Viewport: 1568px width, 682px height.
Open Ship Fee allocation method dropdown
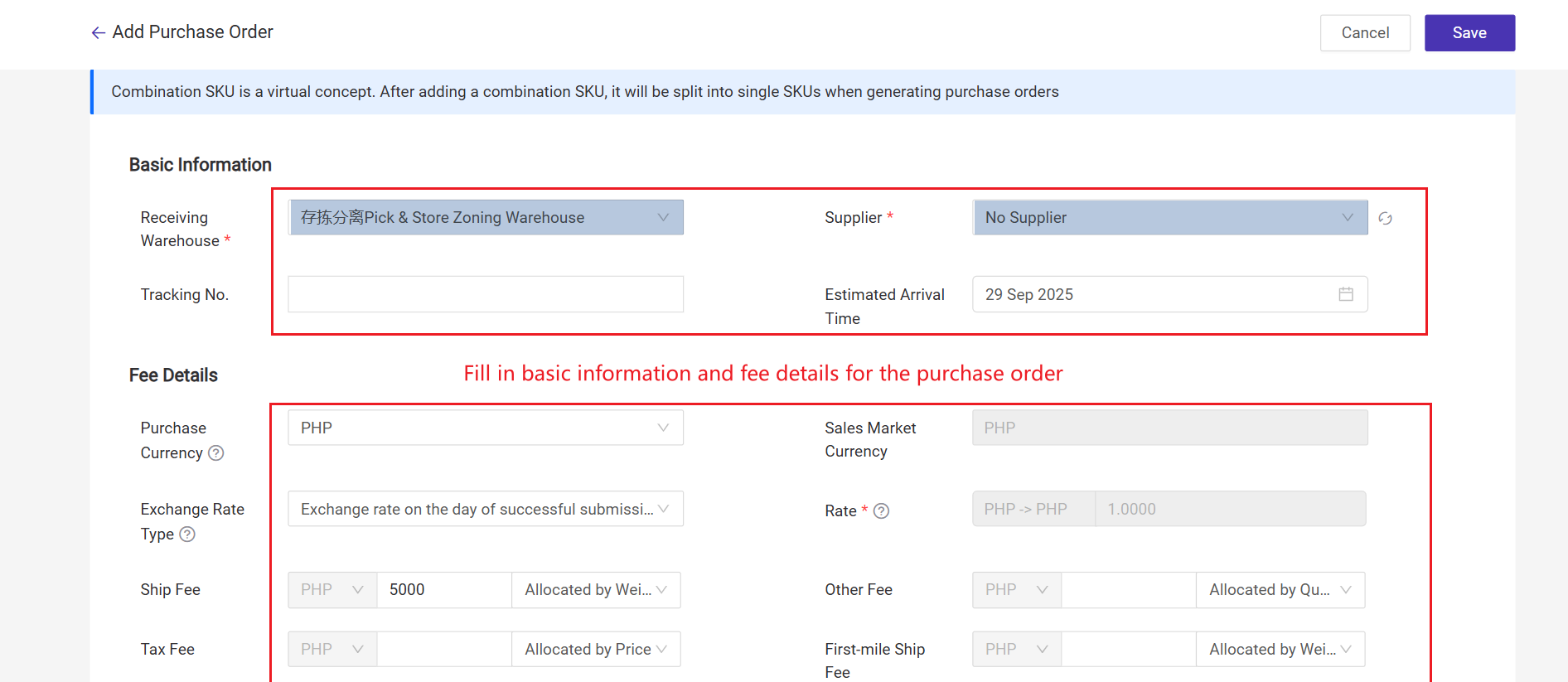coord(596,590)
